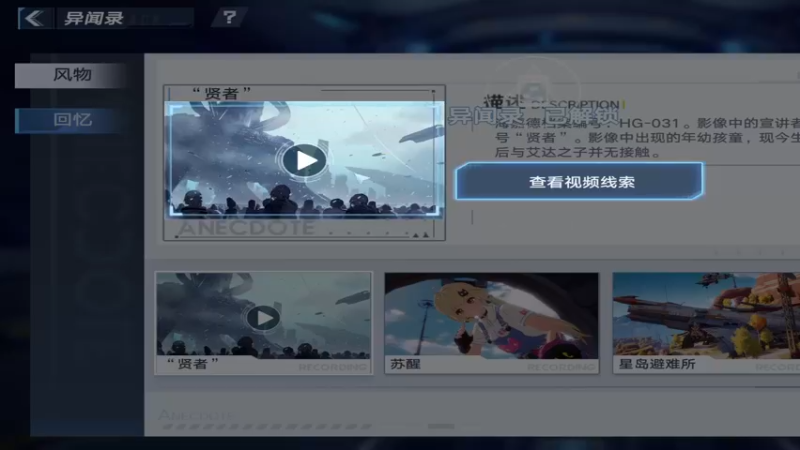Image resolution: width=800 pixels, height=450 pixels.
Task: Play the large “贤者” preview video
Action: [x=305, y=160]
